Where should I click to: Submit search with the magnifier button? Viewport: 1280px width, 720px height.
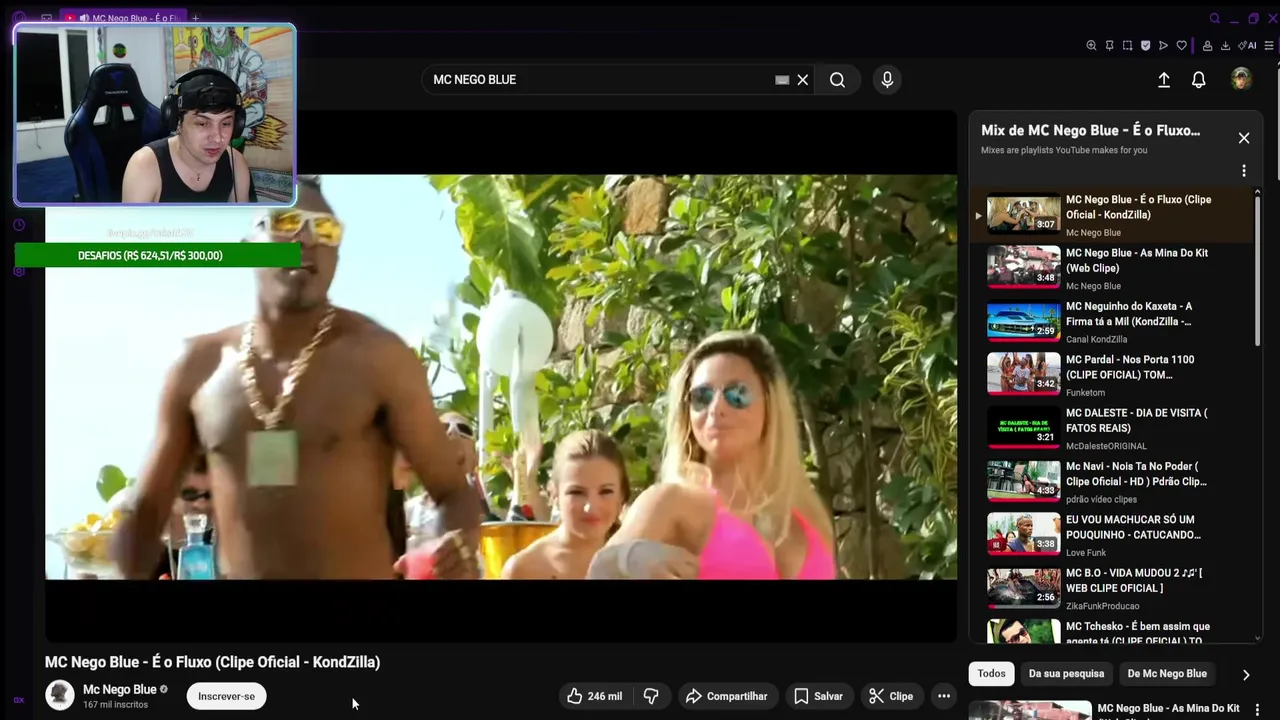point(838,80)
